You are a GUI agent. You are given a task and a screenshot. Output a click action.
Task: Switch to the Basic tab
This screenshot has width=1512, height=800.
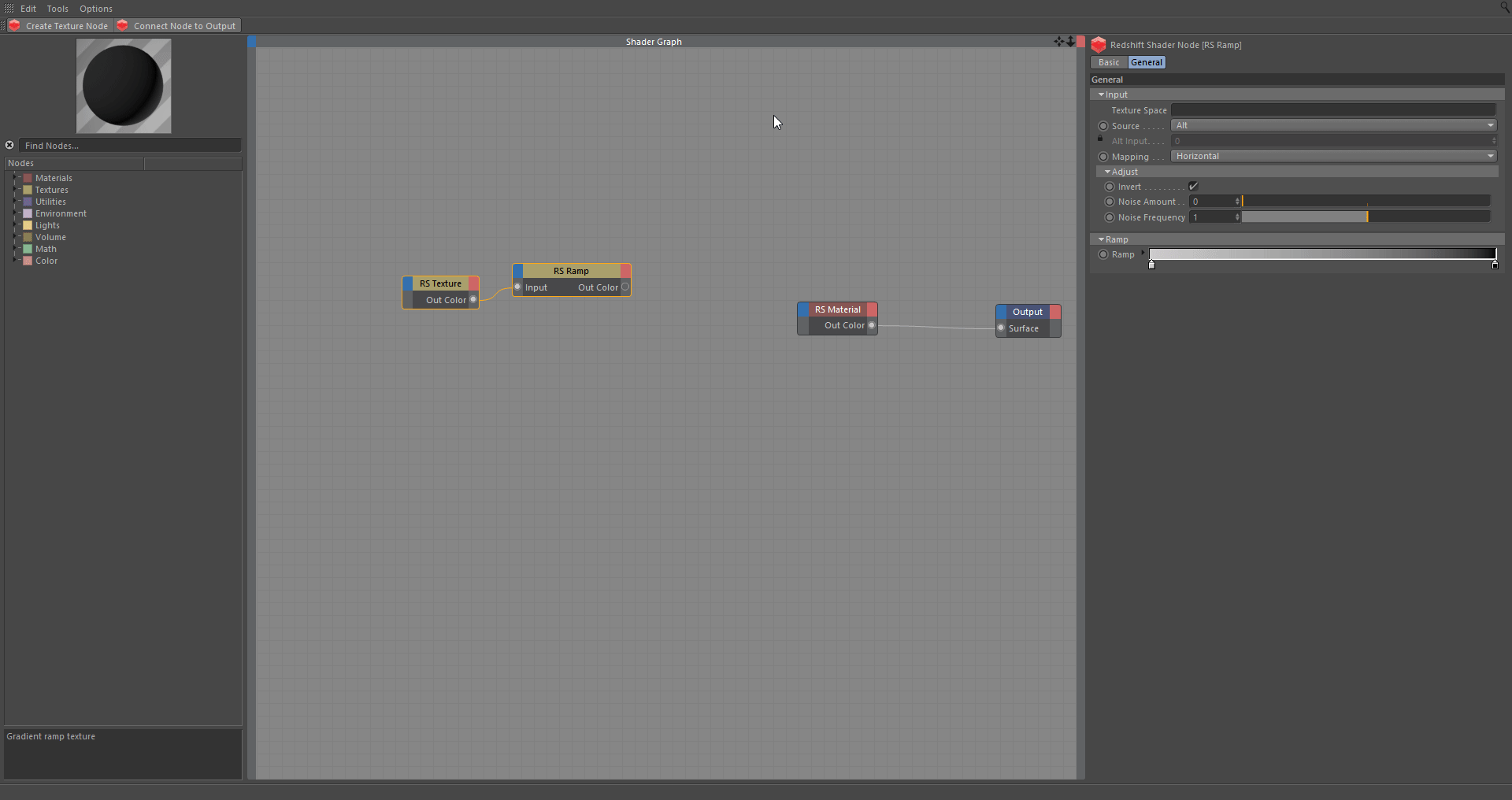[x=1109, y=62]
